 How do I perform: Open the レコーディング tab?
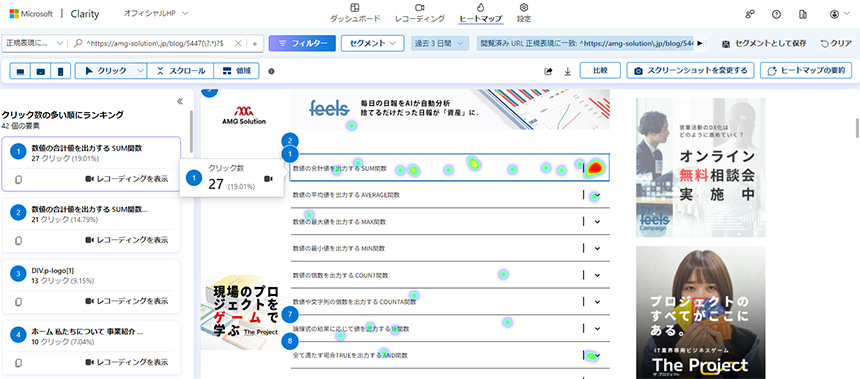point(420,13)
